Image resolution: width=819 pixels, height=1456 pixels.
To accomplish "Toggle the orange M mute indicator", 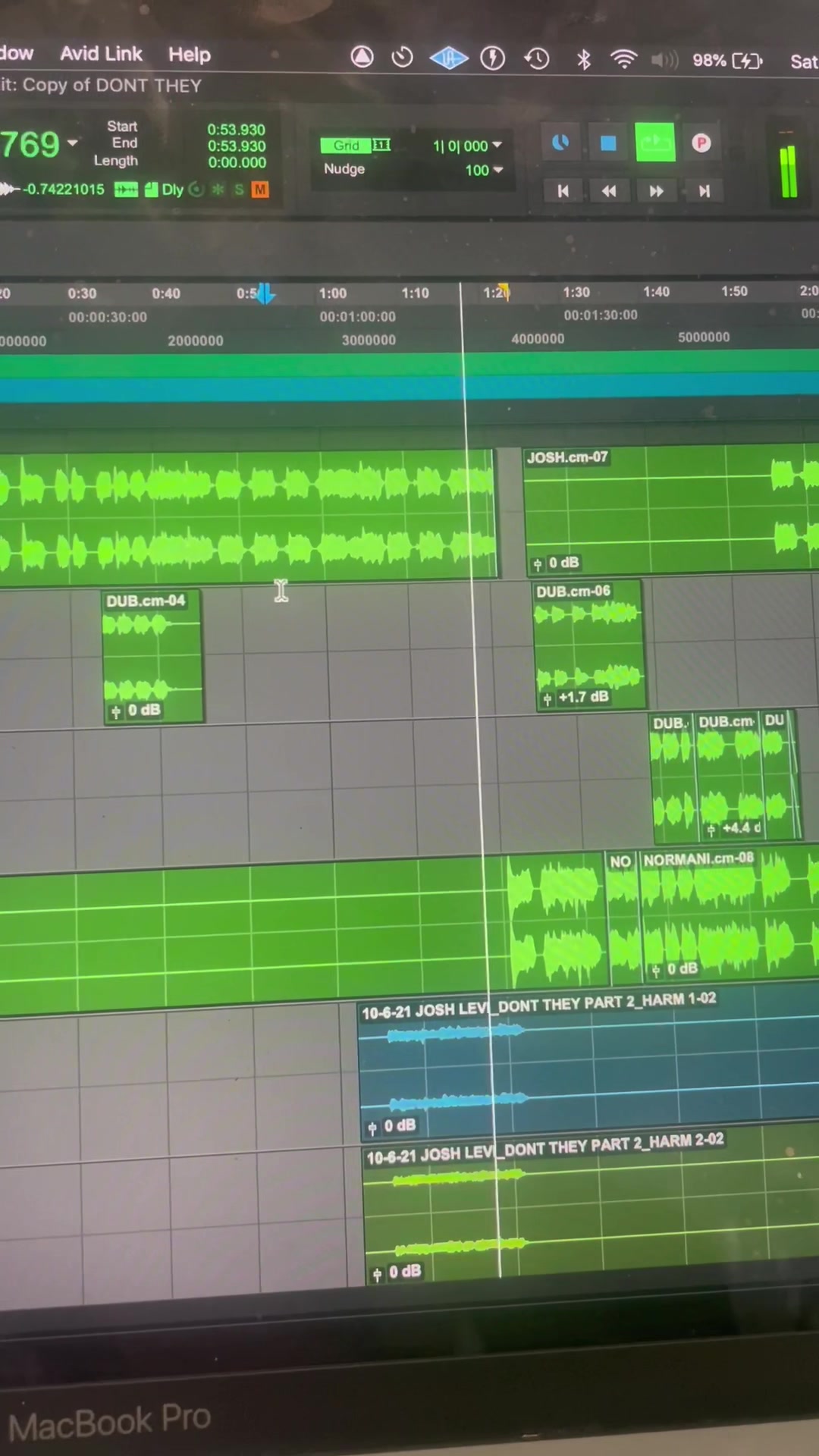I will coord(260,190).
